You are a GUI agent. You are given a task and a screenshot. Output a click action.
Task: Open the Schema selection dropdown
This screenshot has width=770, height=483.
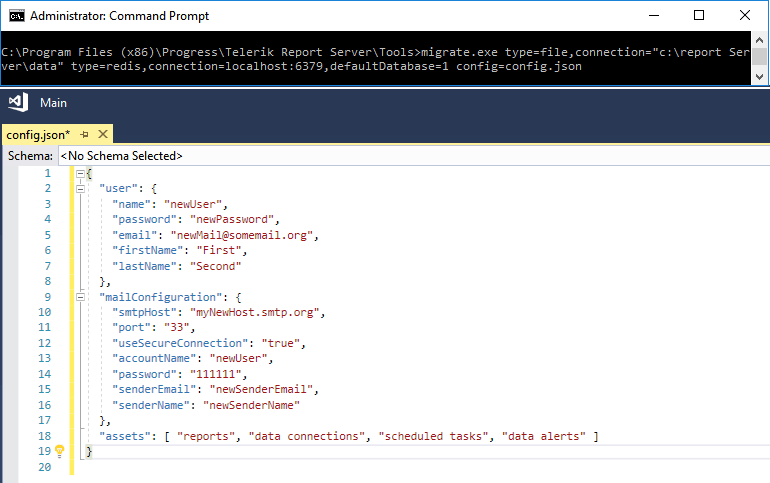[x=414, y=156]
